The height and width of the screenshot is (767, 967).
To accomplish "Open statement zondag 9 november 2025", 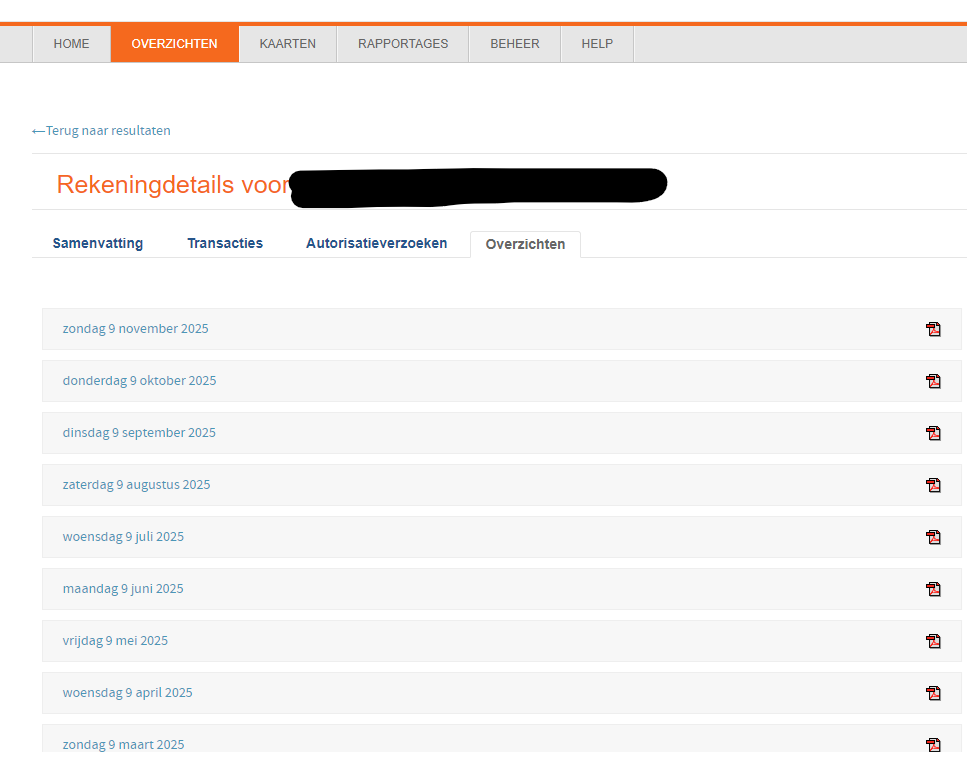I will pyautogui.click(x=136, y=329).
